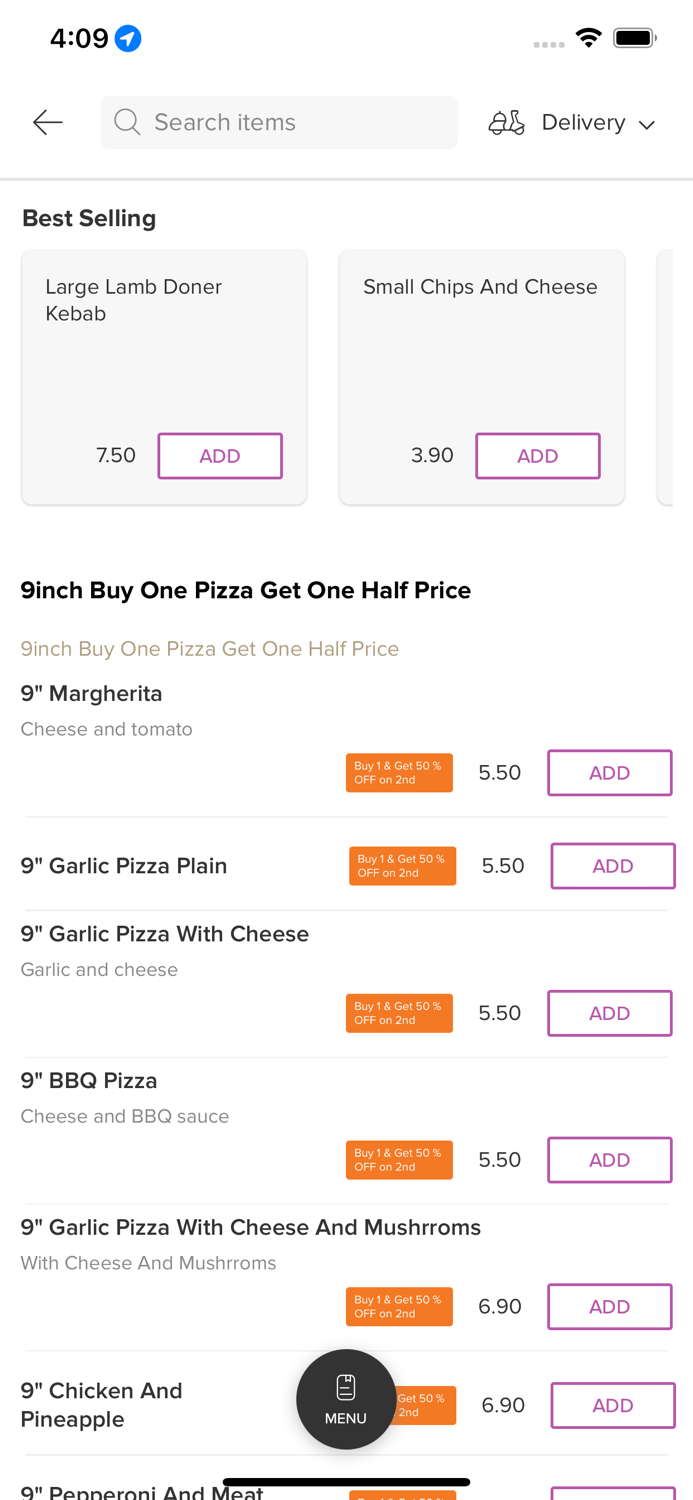Image resolution: width=693 pixels, height=1500 pixels.
Task: Select the offer badge on 9" BBQ Pizza
Action: [x=399, y=1159]
